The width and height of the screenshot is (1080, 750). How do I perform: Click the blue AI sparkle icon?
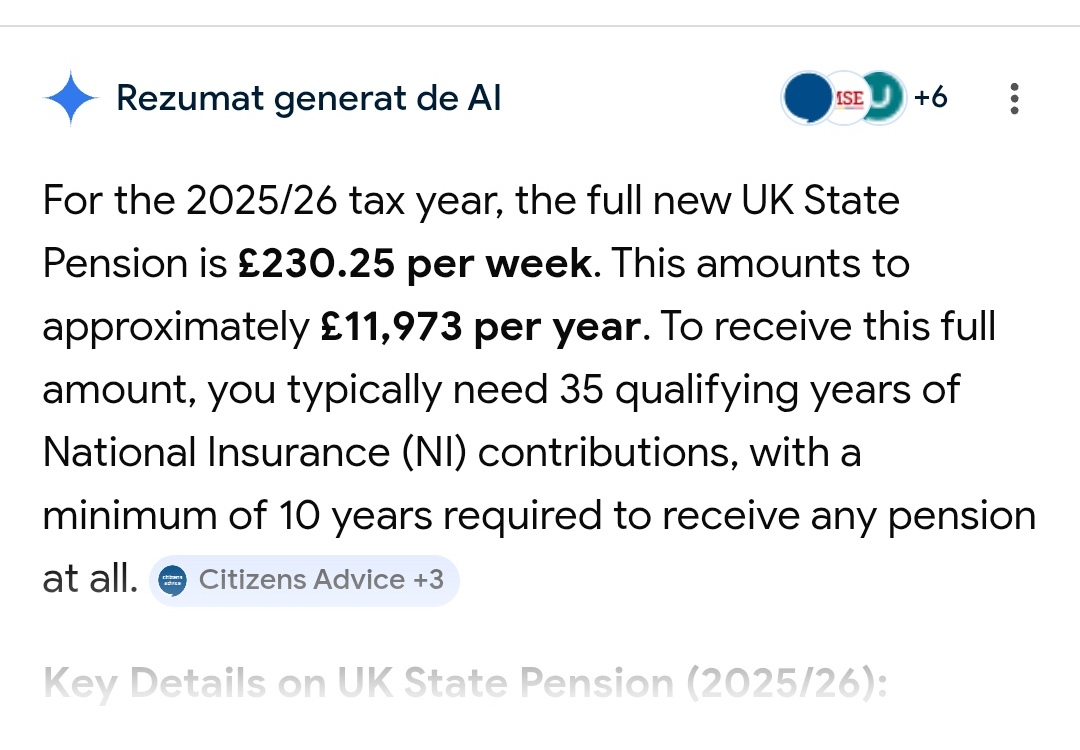pyautogui.click(x=71, y=99)
